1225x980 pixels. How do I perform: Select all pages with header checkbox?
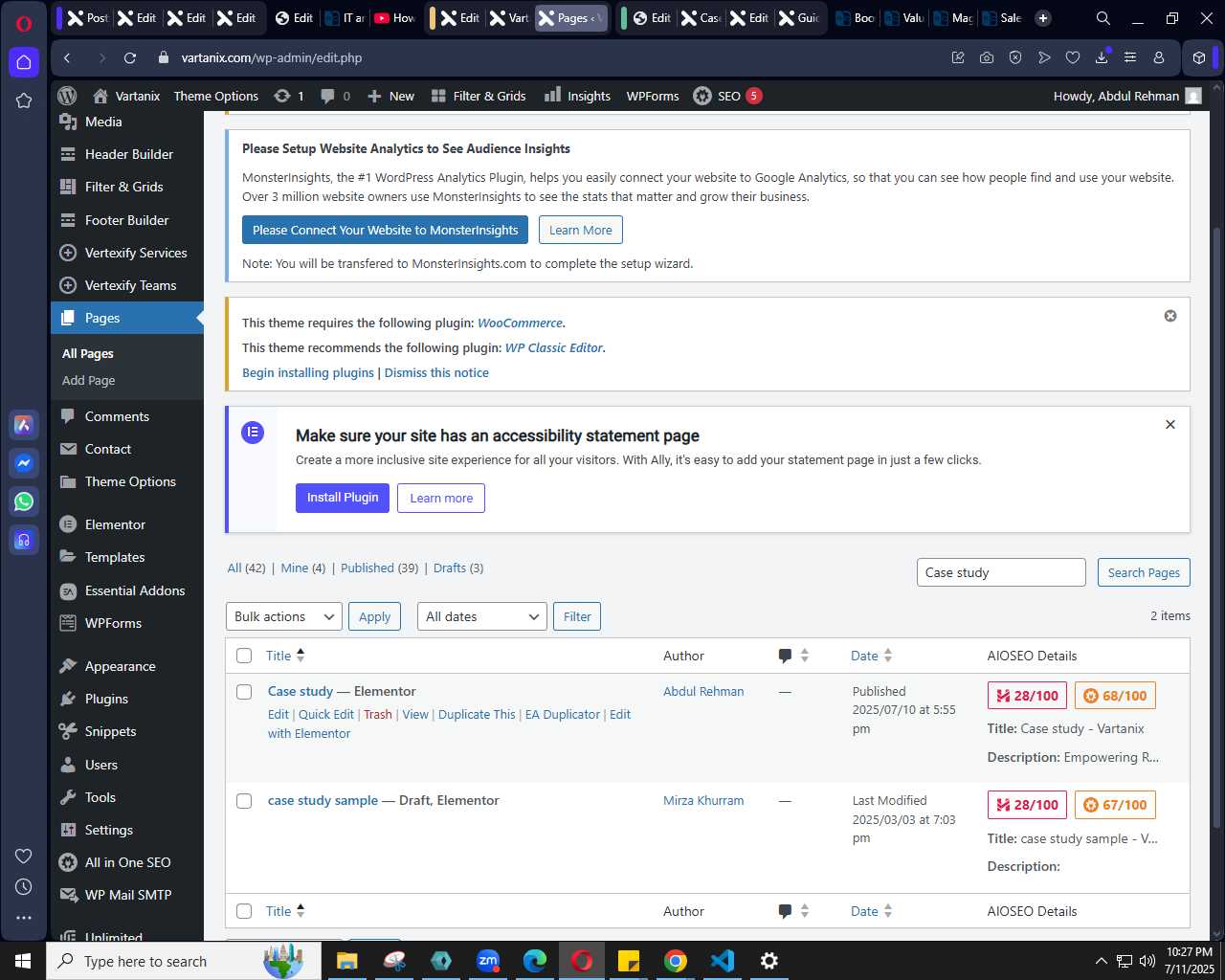[x=244, y=656]
